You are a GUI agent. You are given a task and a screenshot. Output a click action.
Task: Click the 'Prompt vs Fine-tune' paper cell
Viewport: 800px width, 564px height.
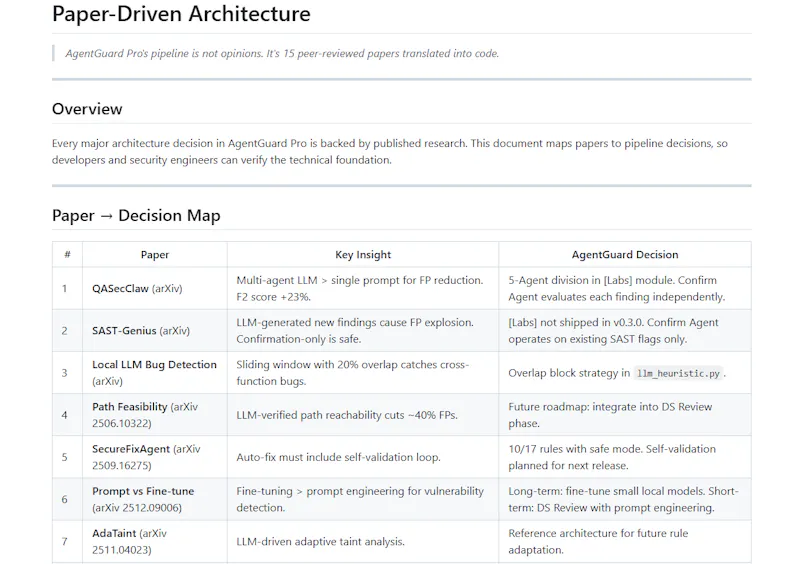click(x=155, y=499)
